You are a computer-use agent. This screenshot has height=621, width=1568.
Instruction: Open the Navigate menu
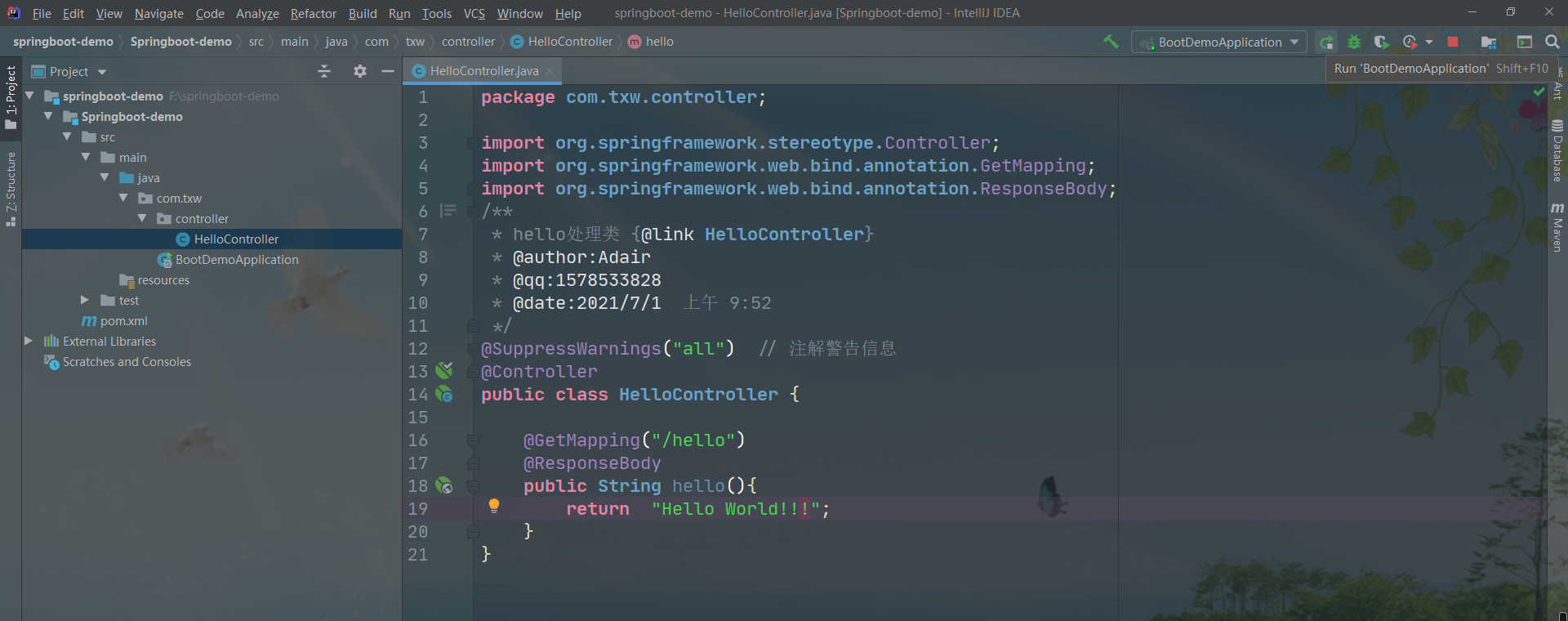tap(159, 13)
